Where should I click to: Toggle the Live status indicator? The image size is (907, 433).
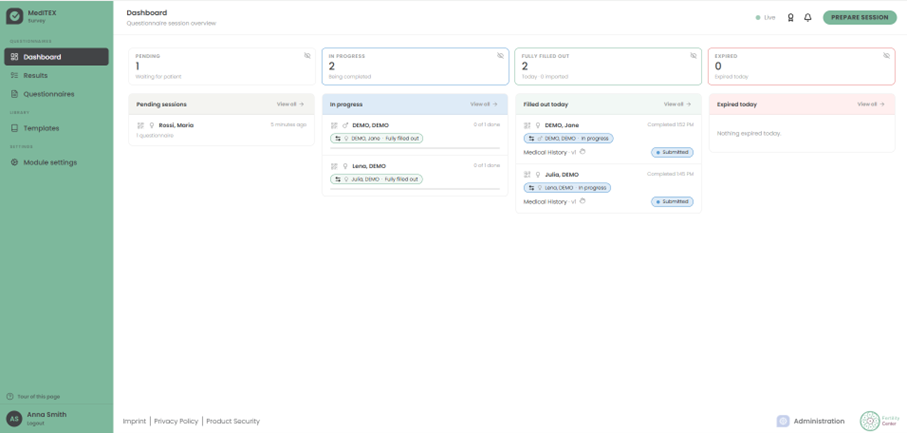765,17
